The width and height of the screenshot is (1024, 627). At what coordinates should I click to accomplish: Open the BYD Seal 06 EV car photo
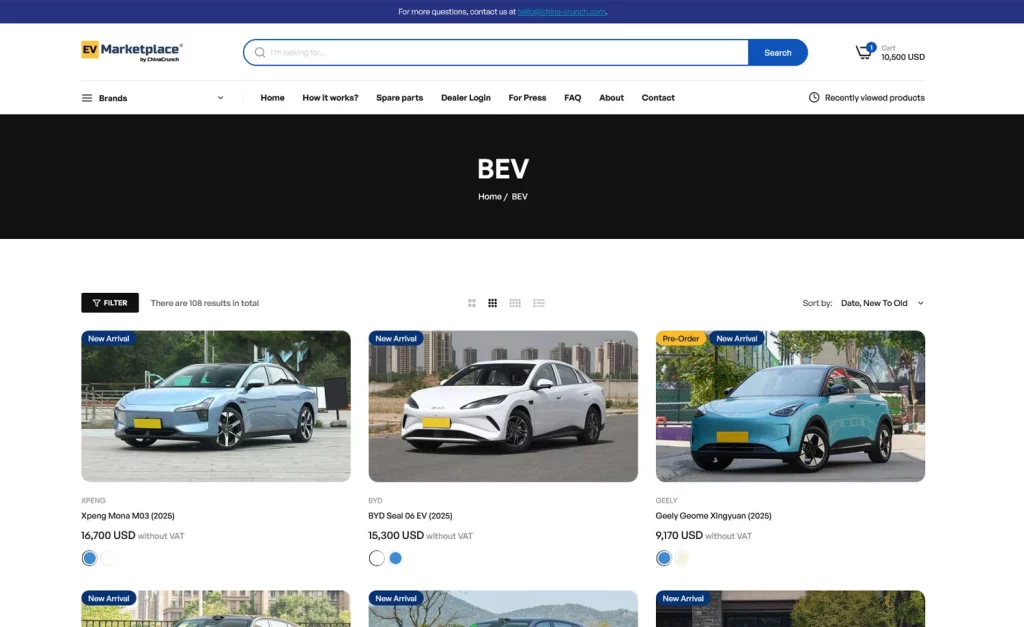click(x=503, y=406)
